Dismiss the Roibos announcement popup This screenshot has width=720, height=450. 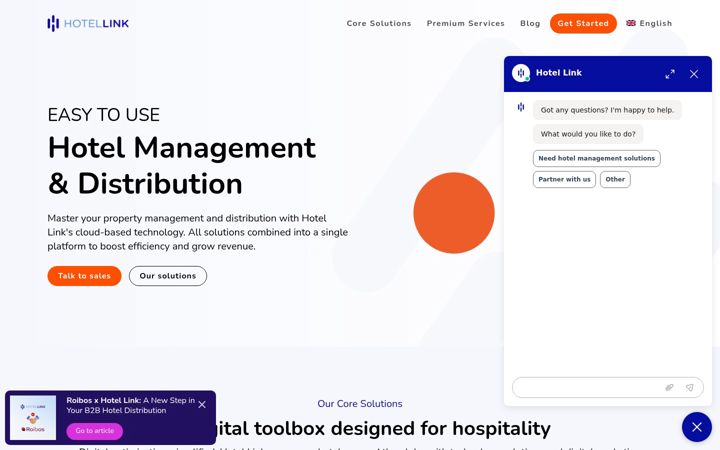pos(202,405)
